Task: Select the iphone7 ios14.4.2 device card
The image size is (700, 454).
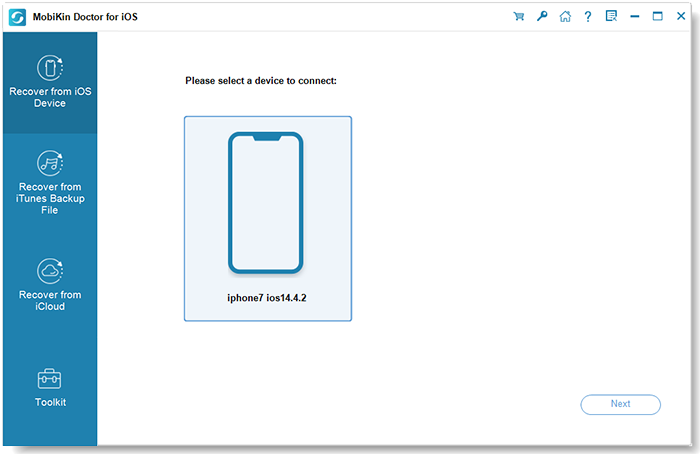Action: tap(268, 219)
